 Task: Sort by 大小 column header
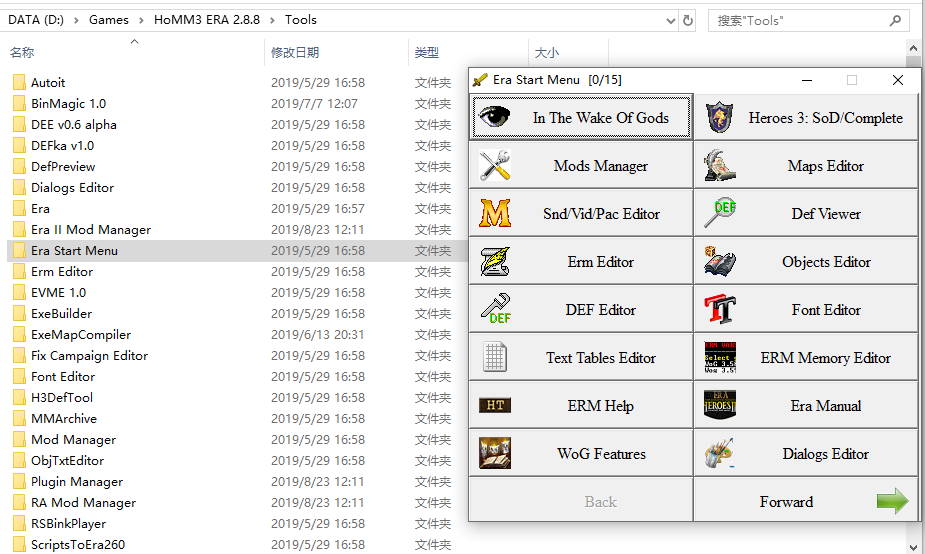tap(547, 53)
